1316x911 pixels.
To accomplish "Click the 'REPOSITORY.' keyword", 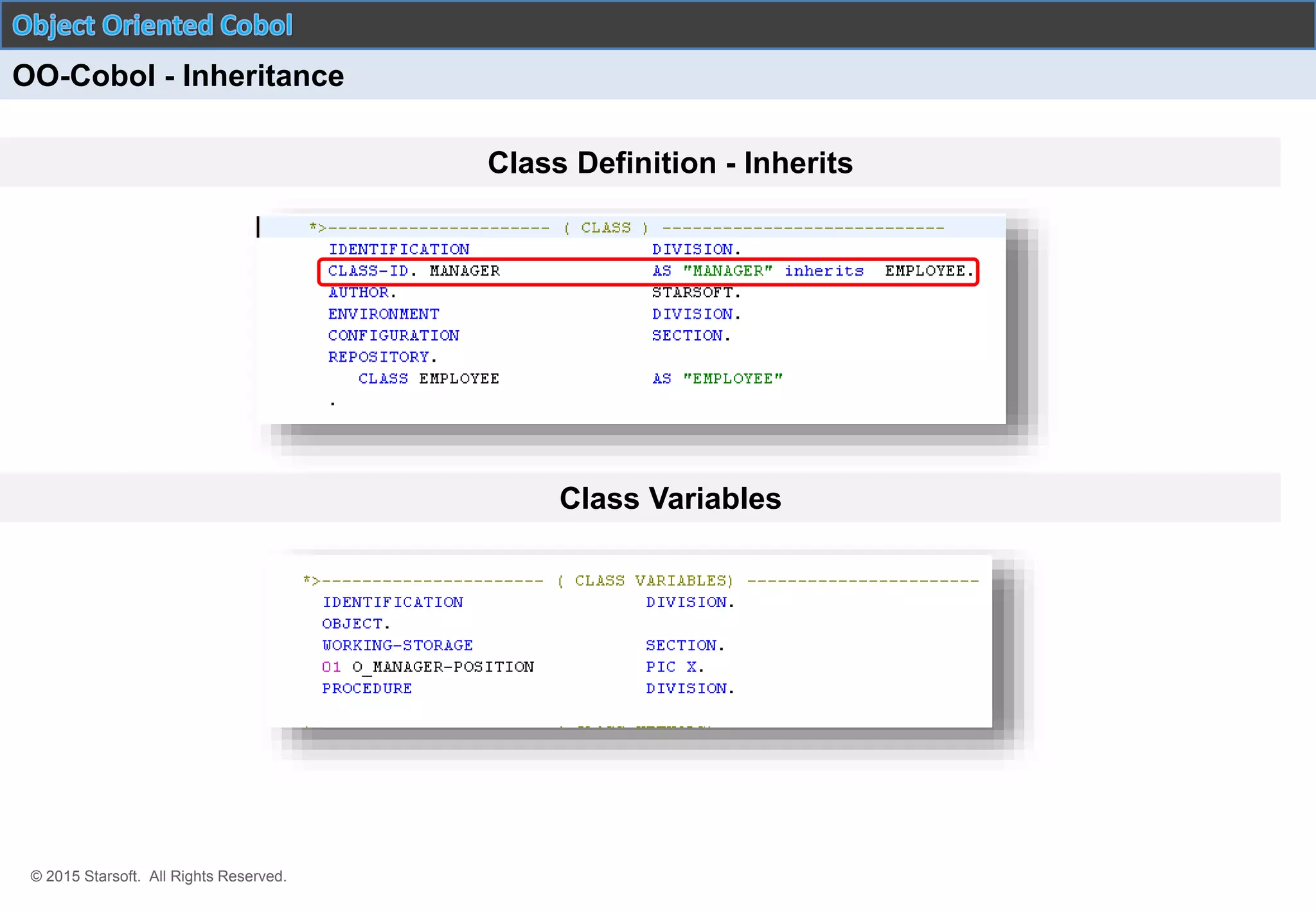I will click(382, 357).
